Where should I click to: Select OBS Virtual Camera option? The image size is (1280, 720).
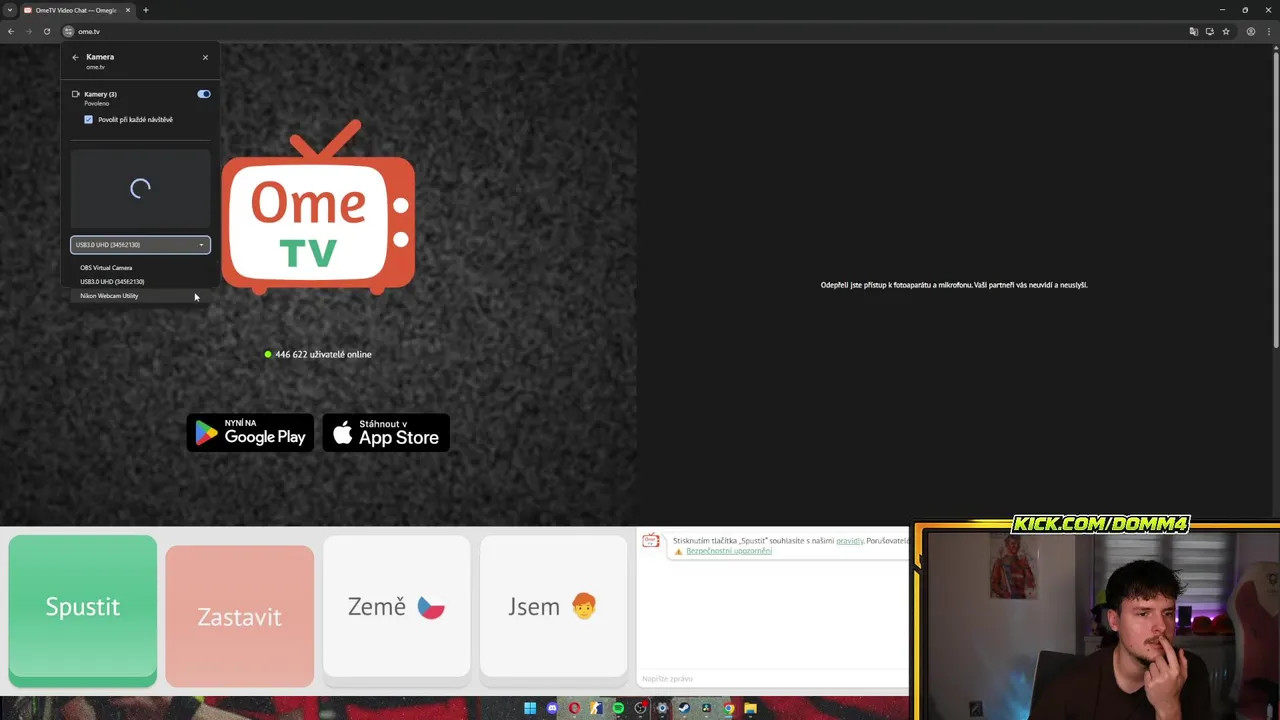[x=140, y=268]
